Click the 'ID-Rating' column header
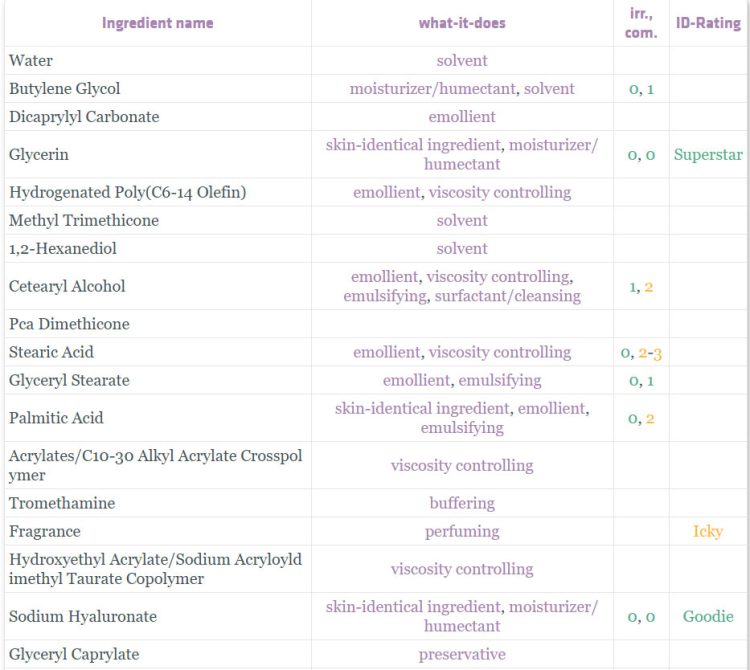 (x=708, y=23)
